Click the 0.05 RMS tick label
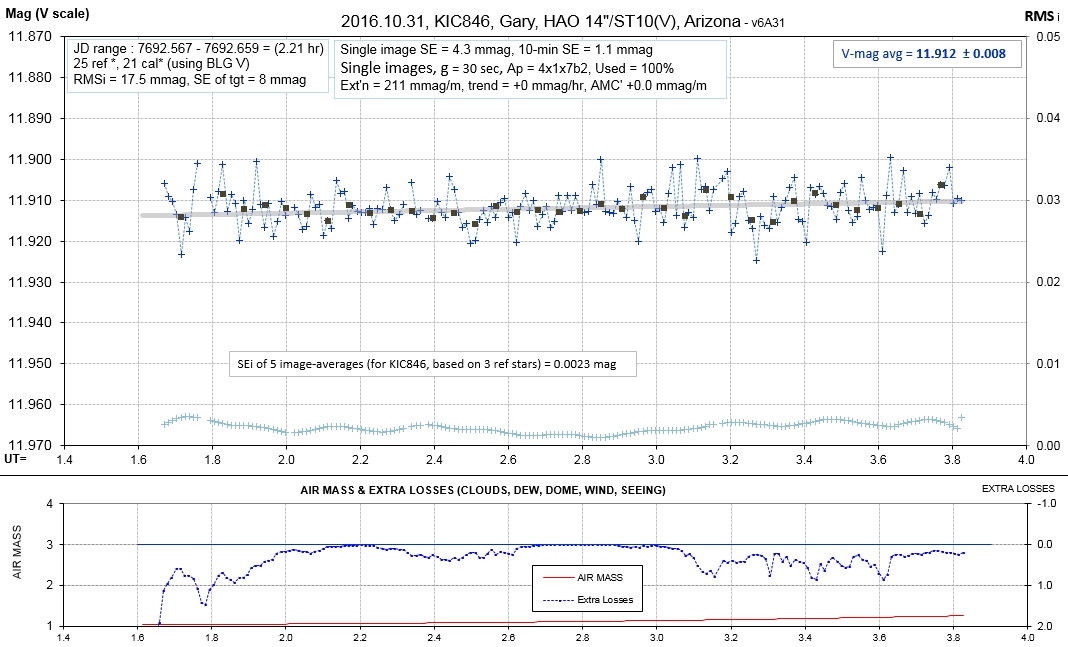 (x=1048, y=37)
